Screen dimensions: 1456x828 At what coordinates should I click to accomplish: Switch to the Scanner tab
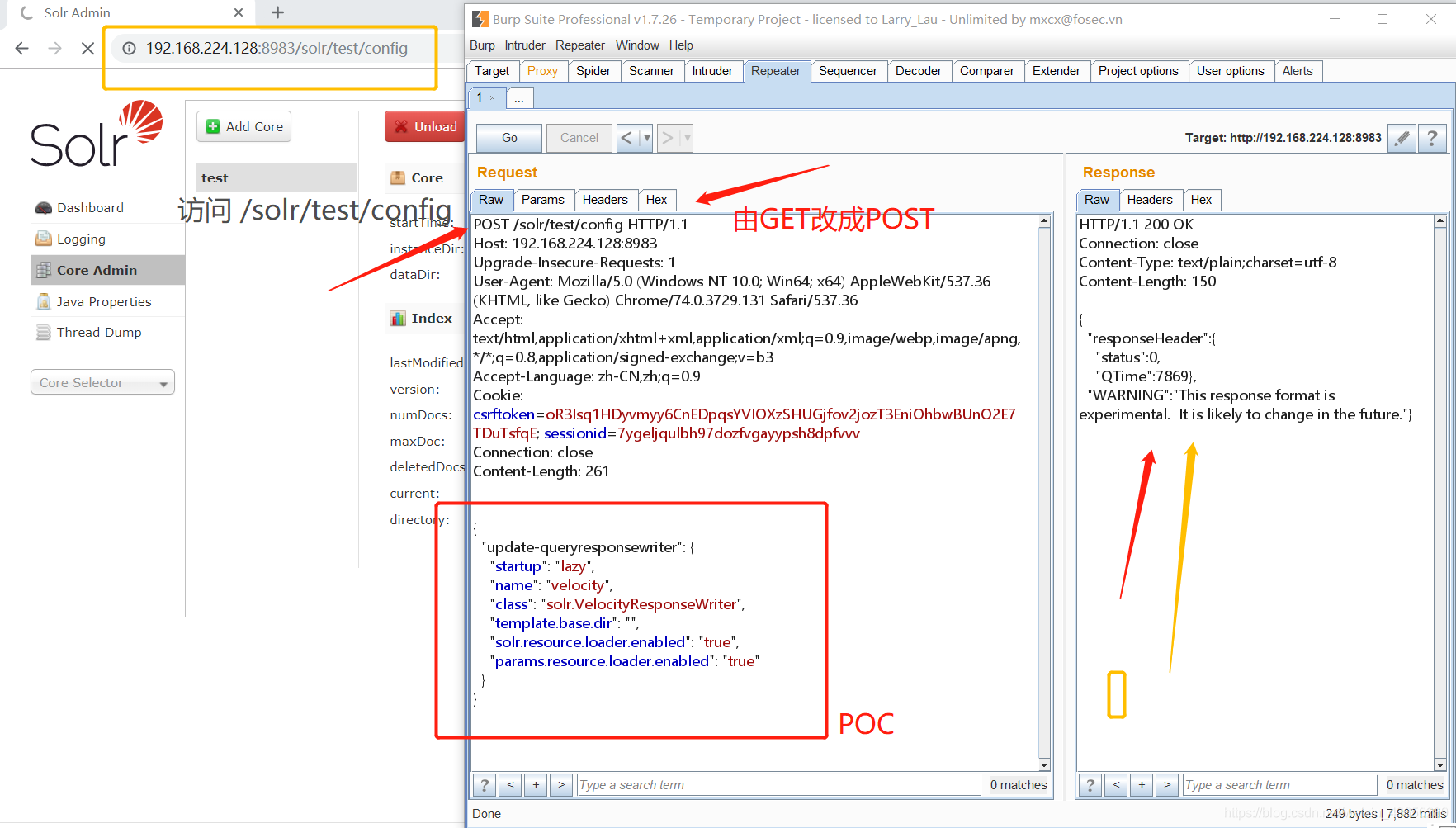point(651,71)
